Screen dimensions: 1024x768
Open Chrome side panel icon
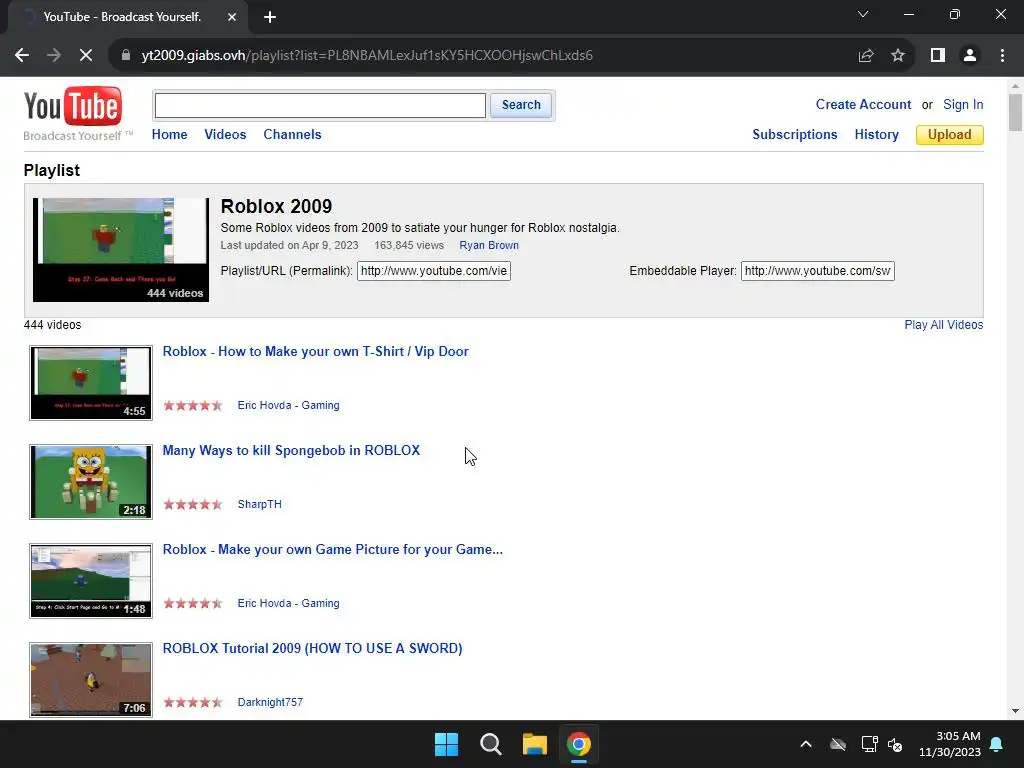click(x=938, y=56)
